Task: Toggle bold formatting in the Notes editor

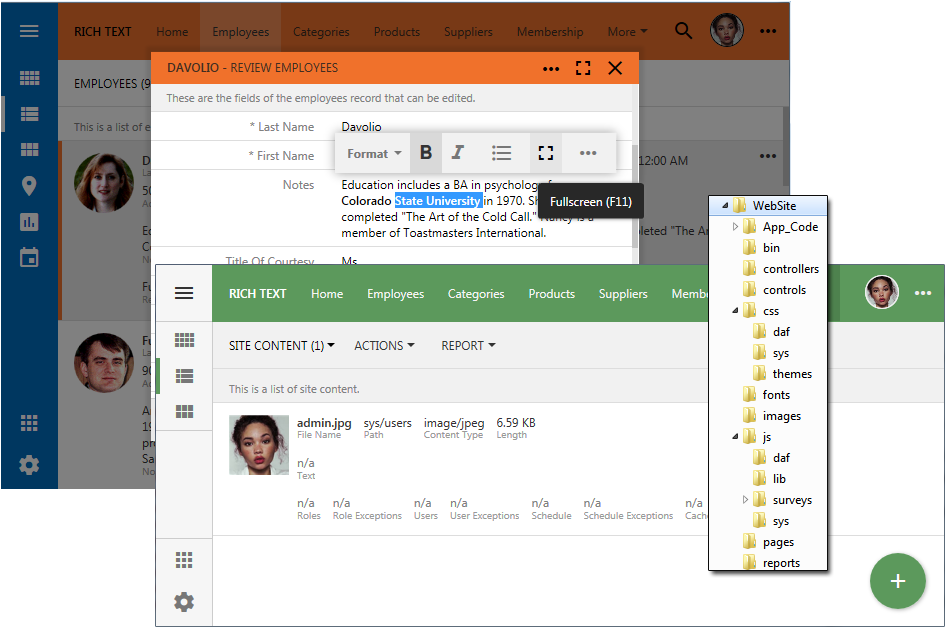Action: [425, 153]
